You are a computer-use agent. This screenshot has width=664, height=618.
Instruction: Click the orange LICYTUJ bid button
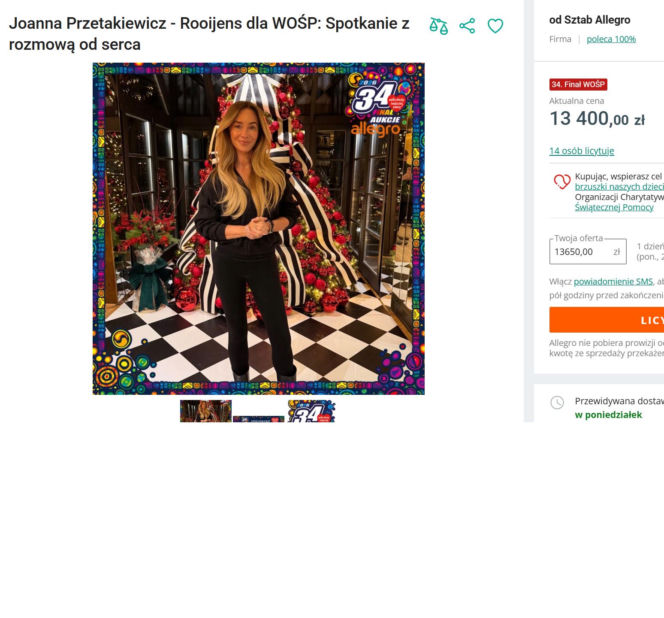coord(606,320)
